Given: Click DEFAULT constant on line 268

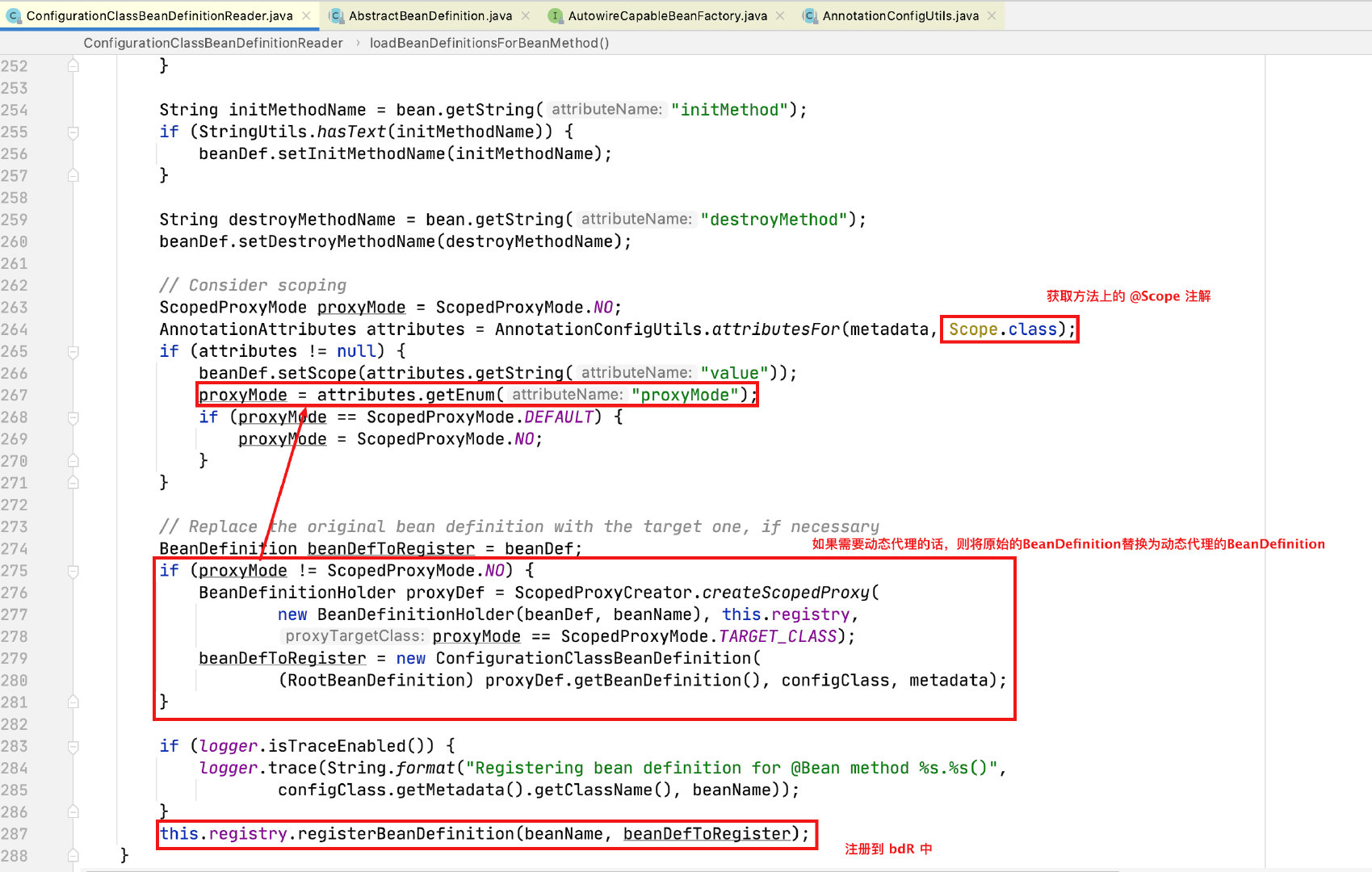Looking at the screenshot, I should point(559,417).
